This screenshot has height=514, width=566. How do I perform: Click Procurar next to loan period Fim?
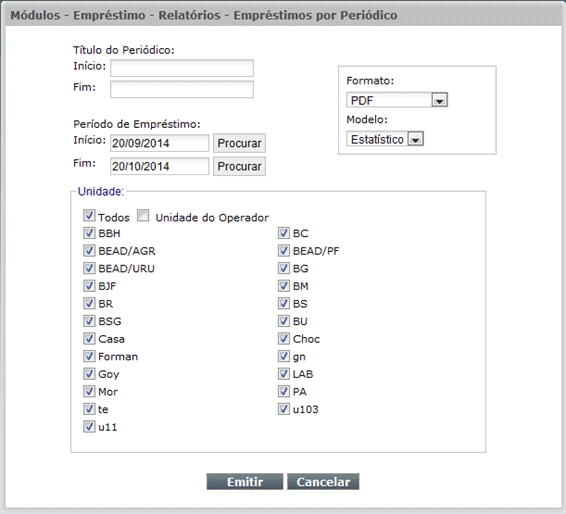point(239,166)
